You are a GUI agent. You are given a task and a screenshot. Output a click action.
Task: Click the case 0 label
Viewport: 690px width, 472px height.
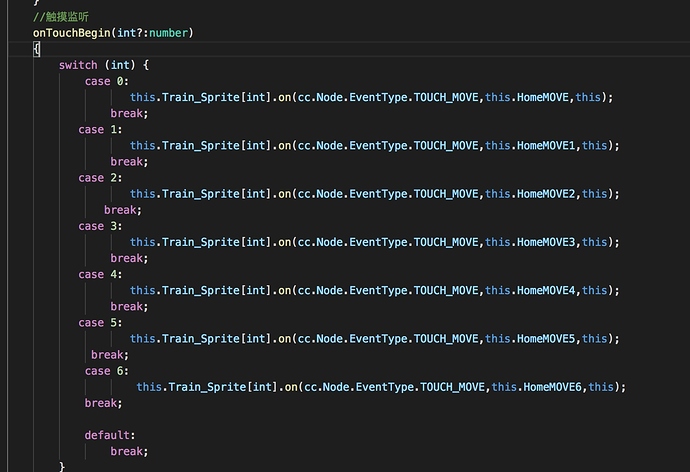coord(106,81)
